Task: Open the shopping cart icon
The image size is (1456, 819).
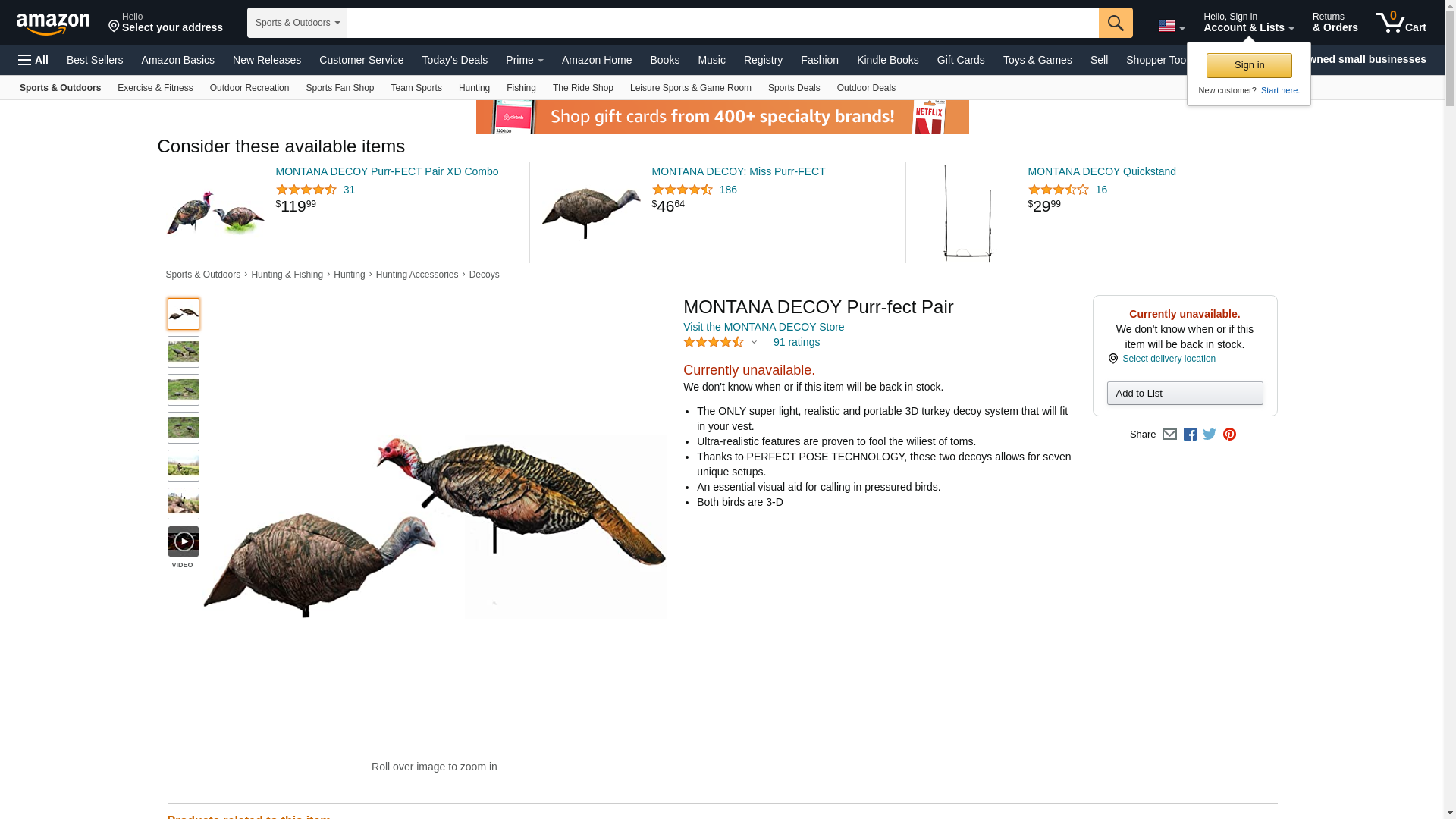Action: tap(1401, 22)
